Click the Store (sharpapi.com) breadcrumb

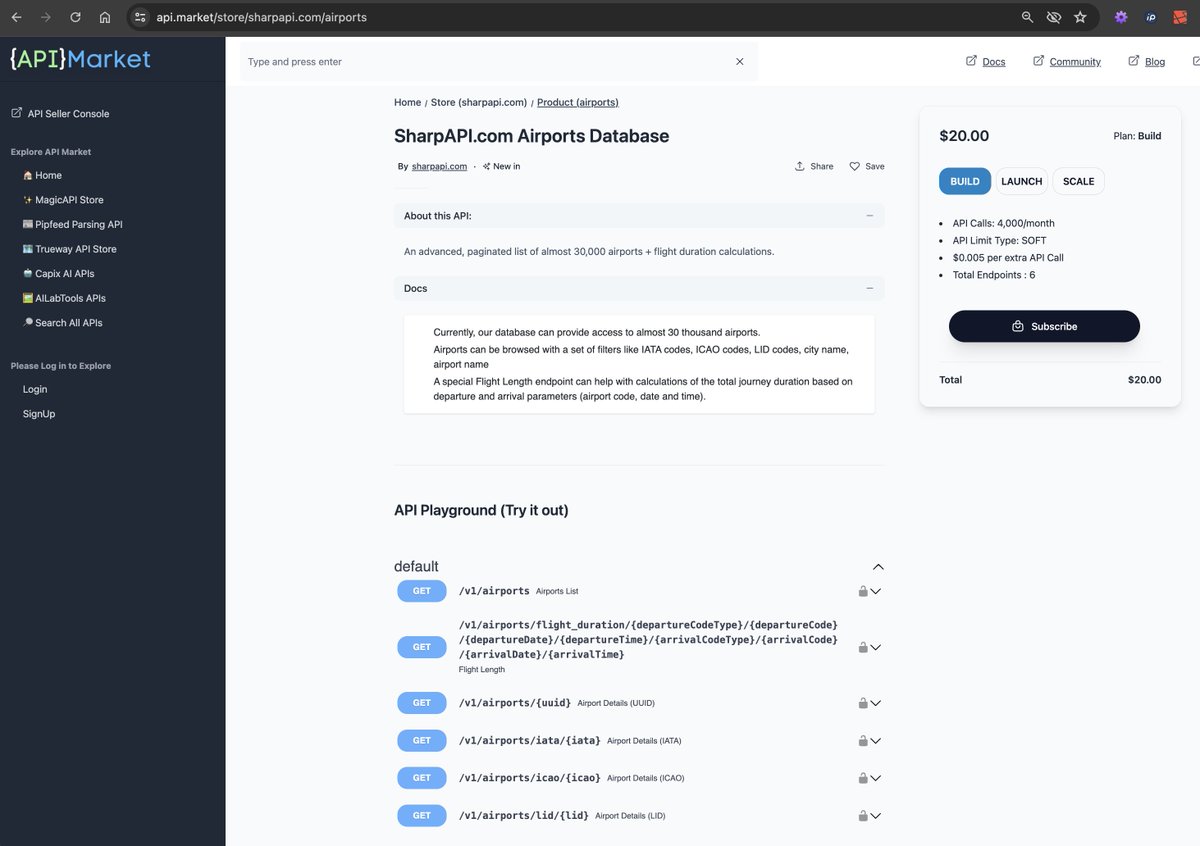(479, 102)
